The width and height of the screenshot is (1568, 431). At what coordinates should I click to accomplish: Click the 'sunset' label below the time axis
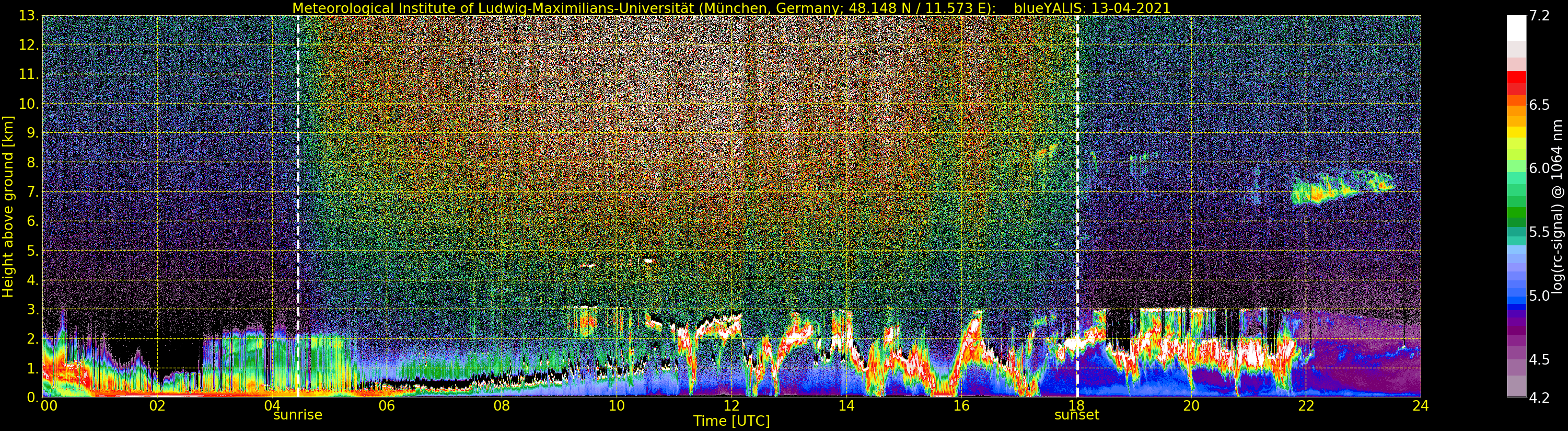tap(1077, 415)
